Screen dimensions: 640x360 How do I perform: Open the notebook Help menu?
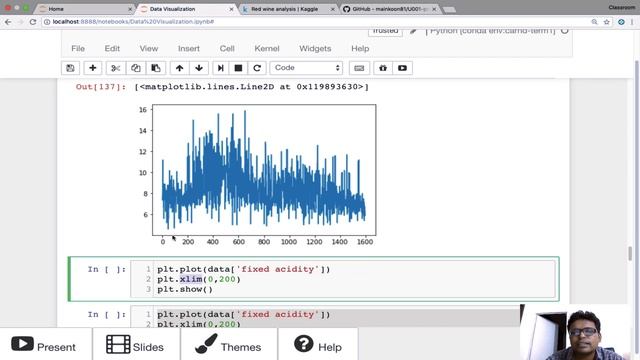(x=360, y=48)
